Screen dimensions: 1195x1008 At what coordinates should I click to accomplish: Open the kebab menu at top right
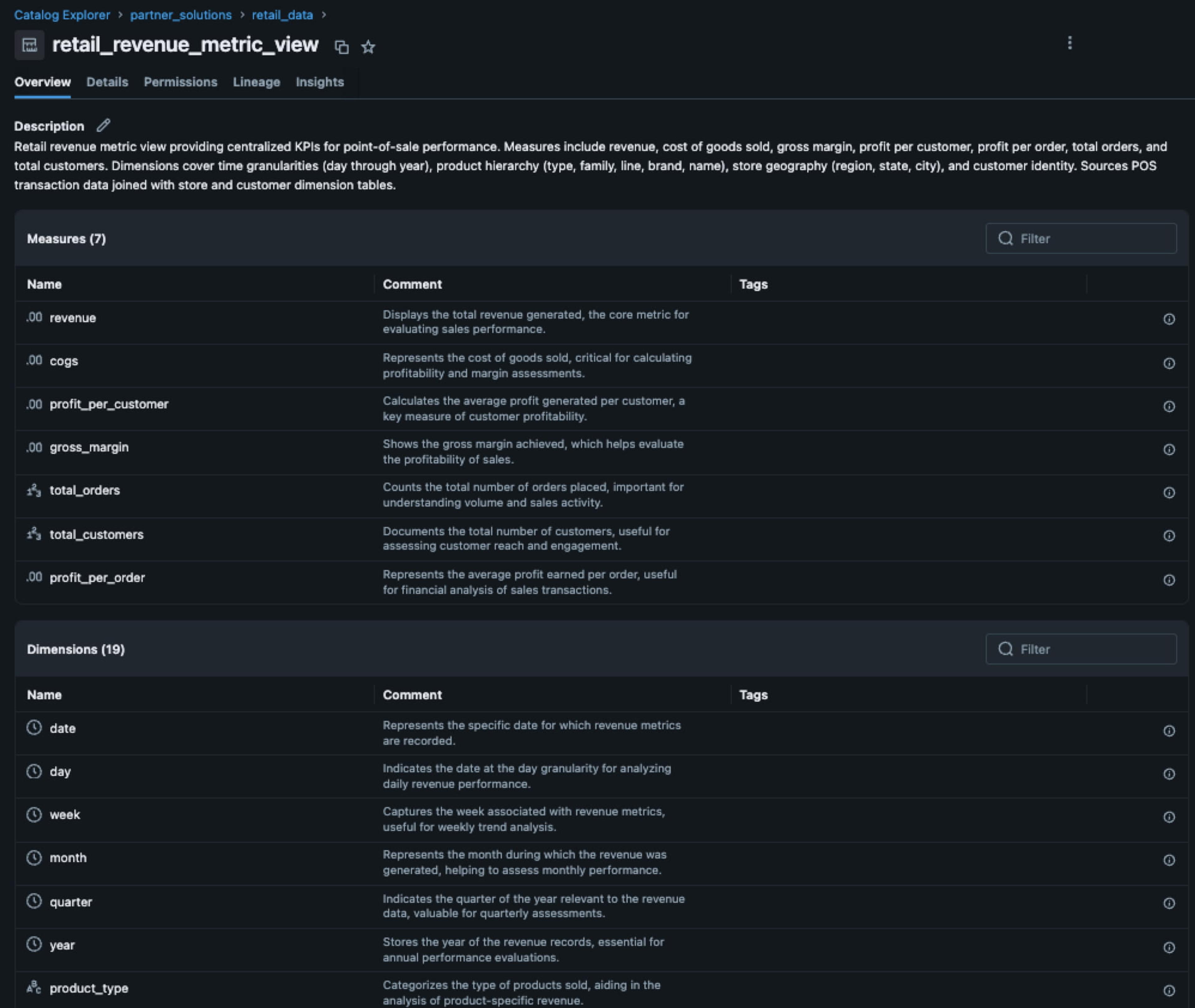(1069, 43)
